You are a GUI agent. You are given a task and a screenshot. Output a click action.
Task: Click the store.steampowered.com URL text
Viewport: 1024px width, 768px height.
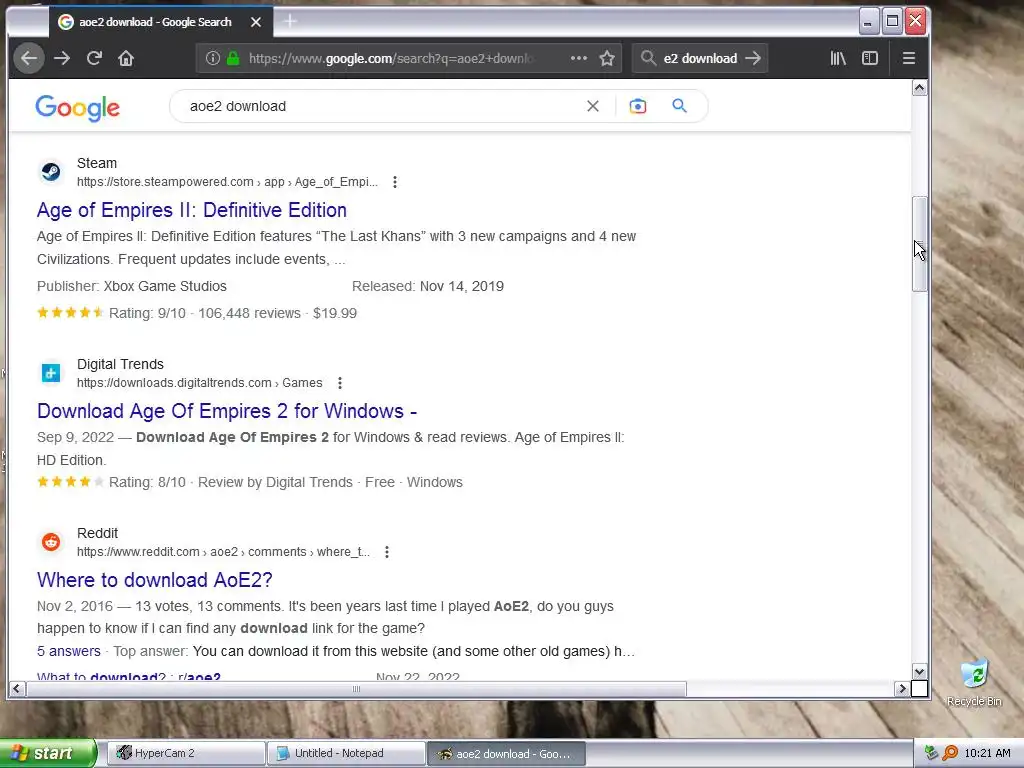pyautogui.click(x=227, y=182)
